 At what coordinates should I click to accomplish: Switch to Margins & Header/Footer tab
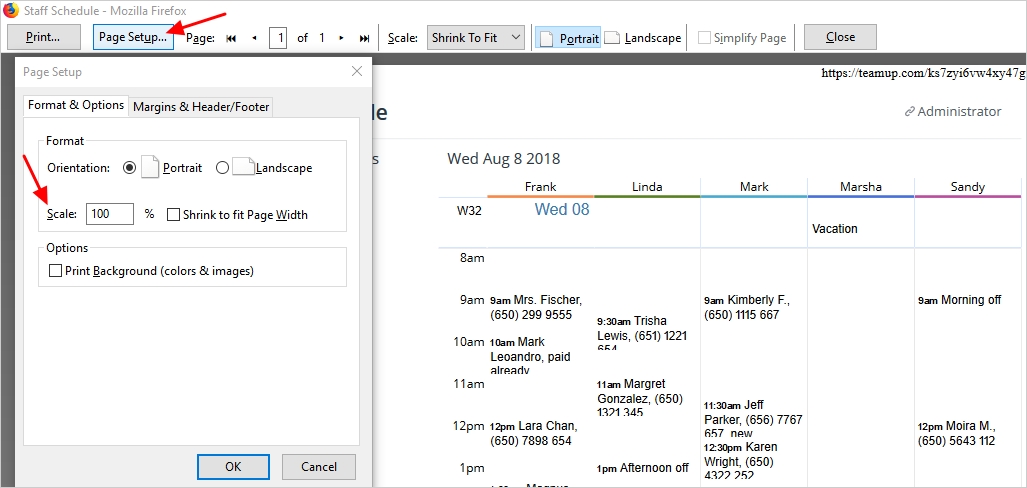point(201,107)
